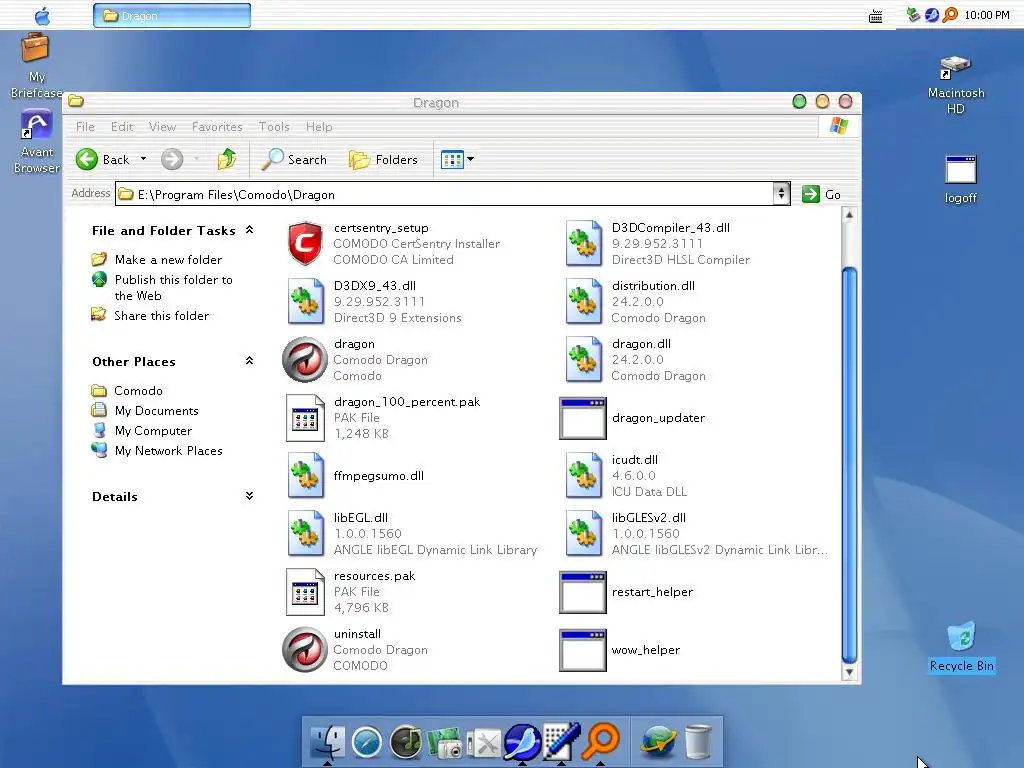Viewport: 1024px width, 768px height.
Task: Click the keyboard icon in menu bar
Action: pos(876,16)
